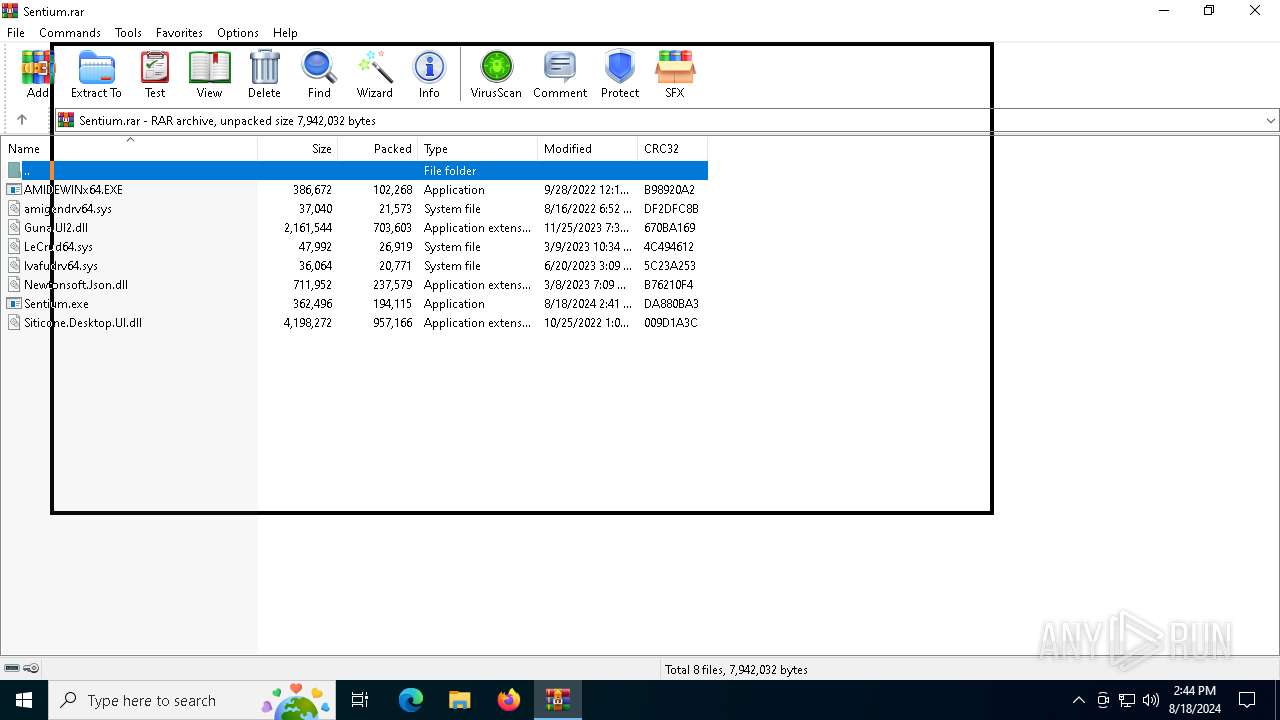The height and width of the screenshot is (720, 1280).
Task: Expand the archive path dropdown
Action: coord(1270,120)
